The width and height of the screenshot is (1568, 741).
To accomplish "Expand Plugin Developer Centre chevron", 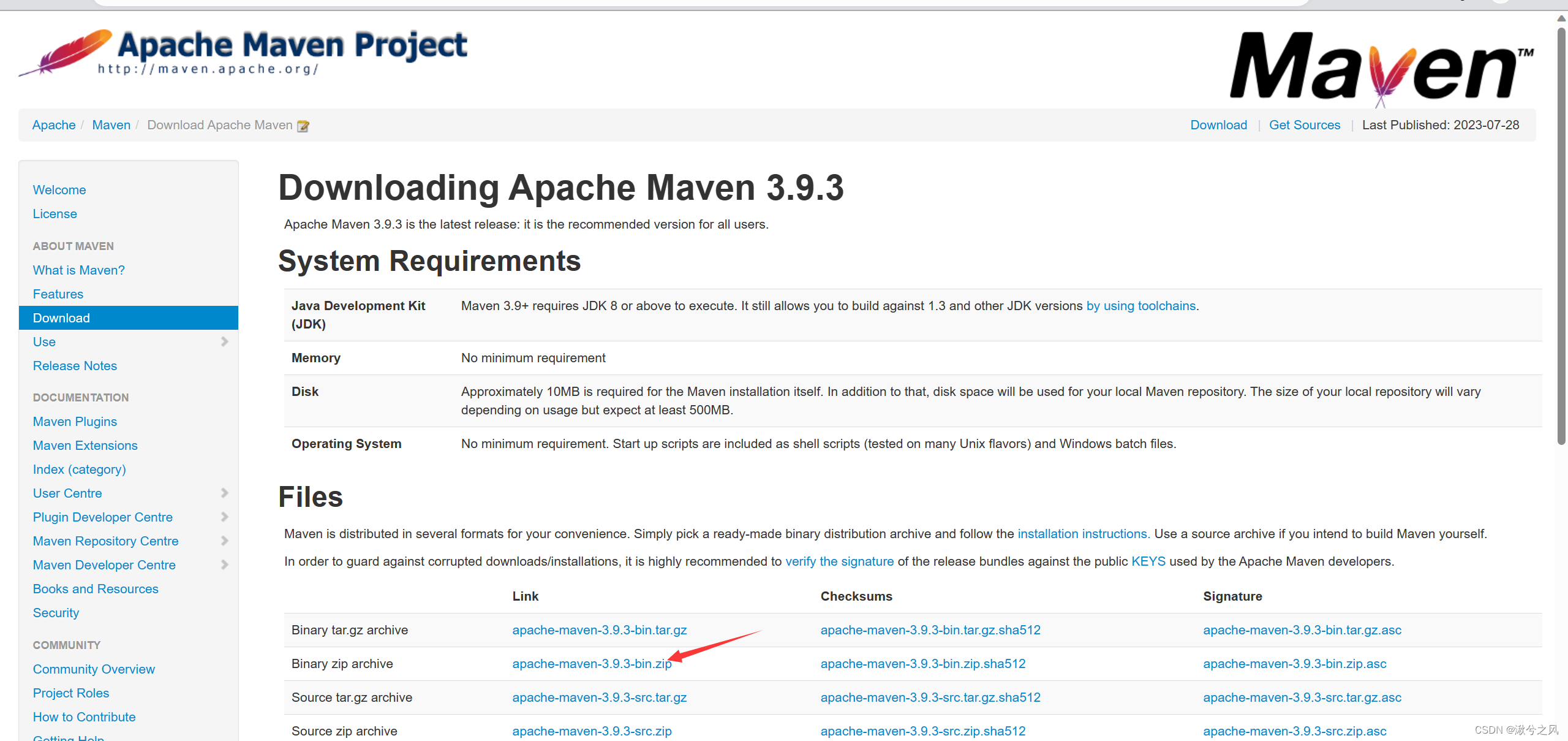I will tap(224, 517).
